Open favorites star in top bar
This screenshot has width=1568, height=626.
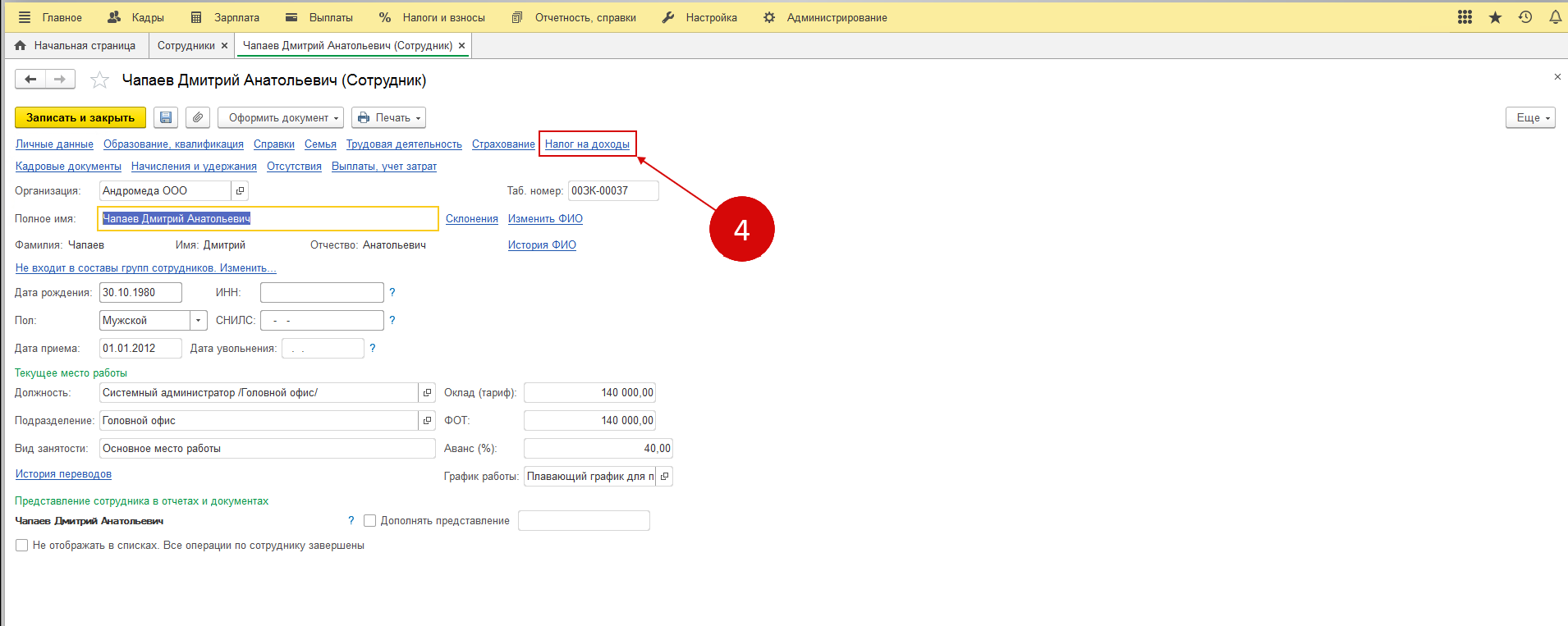(1495, 17)
